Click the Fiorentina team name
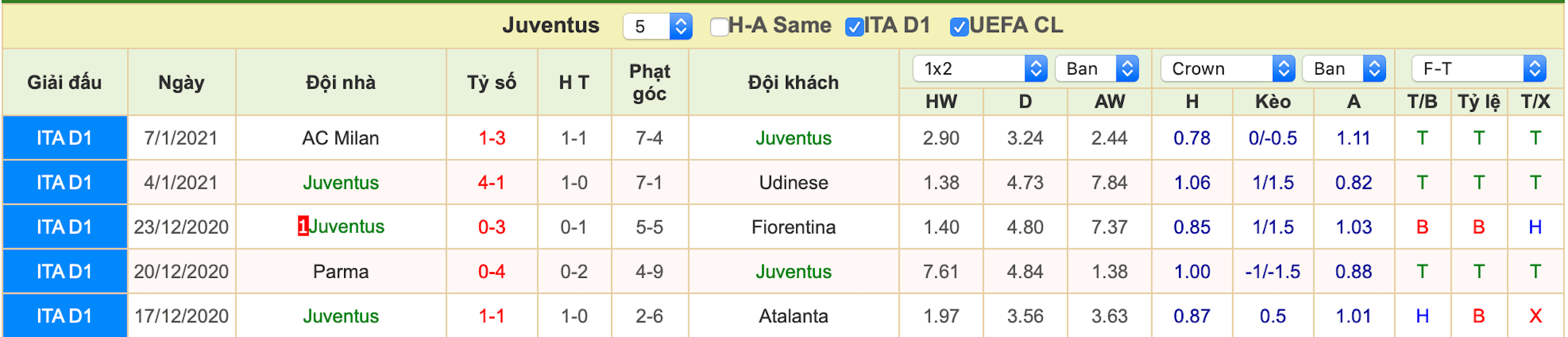The height and width of the screenshot is (337, 1568). pyautogui.click(x=794, y=227)
